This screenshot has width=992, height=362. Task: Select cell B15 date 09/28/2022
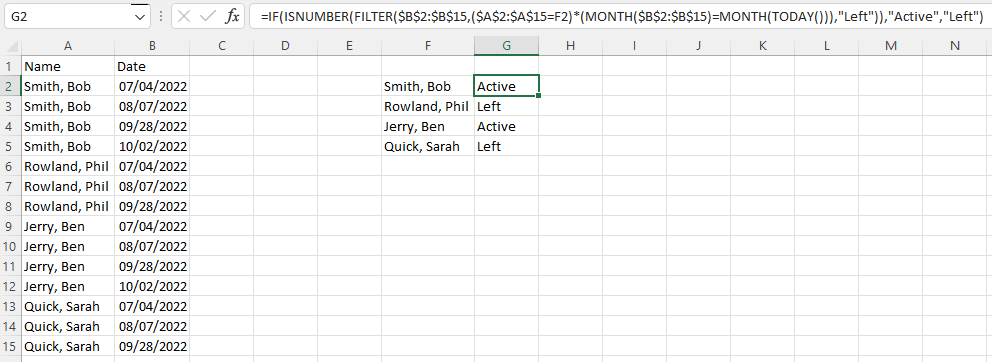152,347
